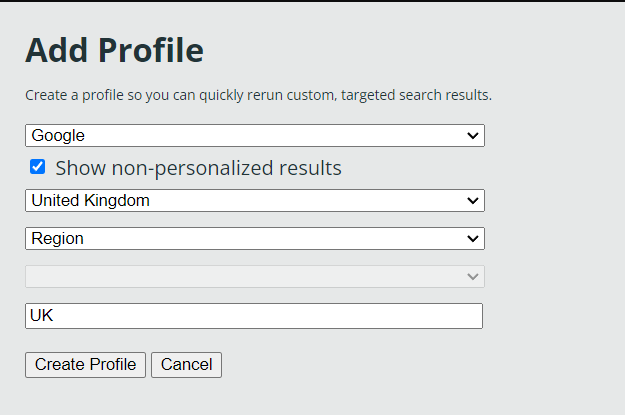The height and width of the screenshot is (415, 625).
Task: Click the 'Show non-personalized results' label text
Action: click(x=198, y=168)
